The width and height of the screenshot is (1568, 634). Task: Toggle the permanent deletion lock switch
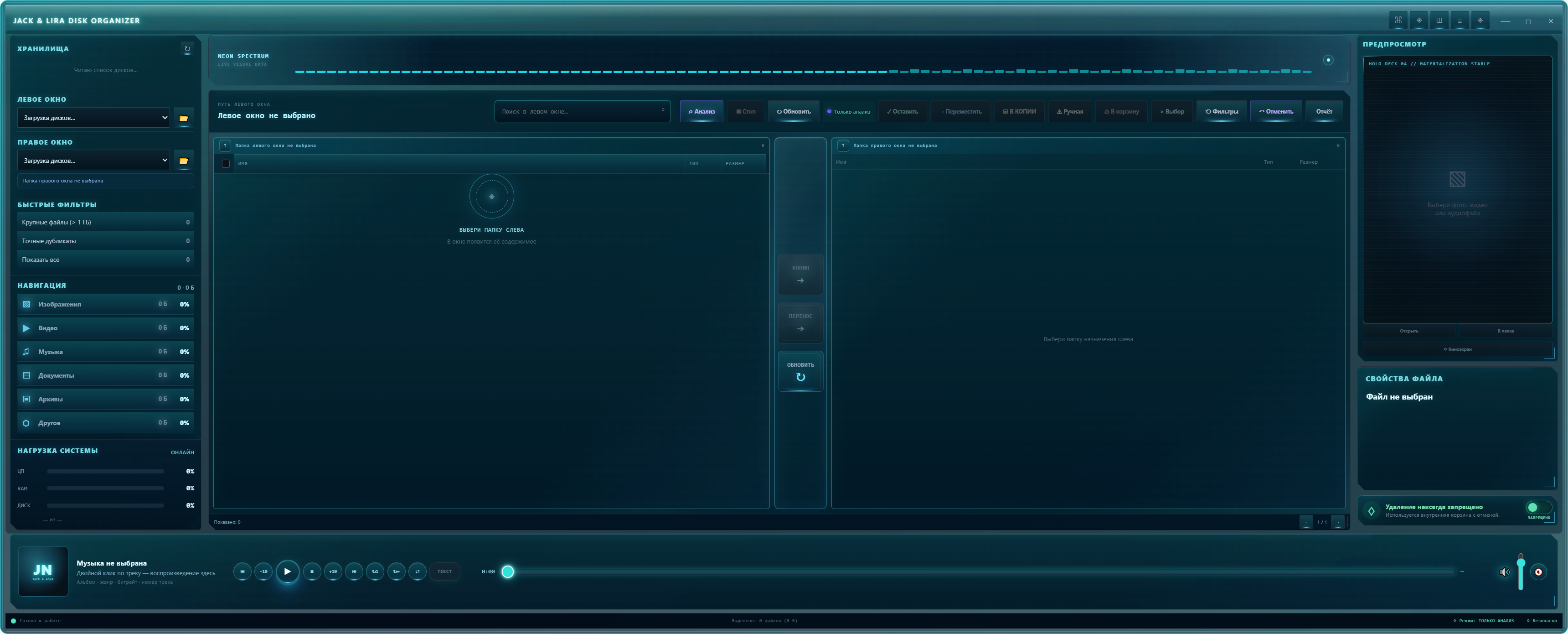coord(1538,507)
